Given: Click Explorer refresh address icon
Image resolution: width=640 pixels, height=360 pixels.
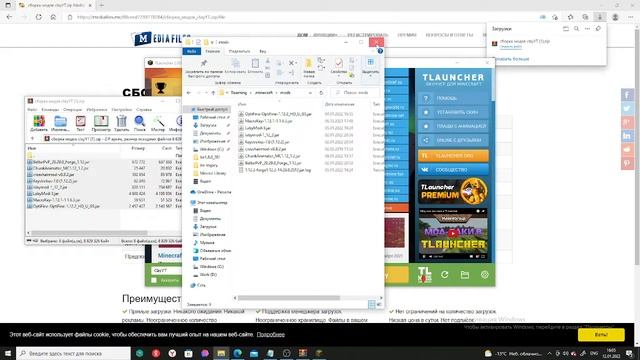Looking at the screenshot, I should [x=321, y=93].
